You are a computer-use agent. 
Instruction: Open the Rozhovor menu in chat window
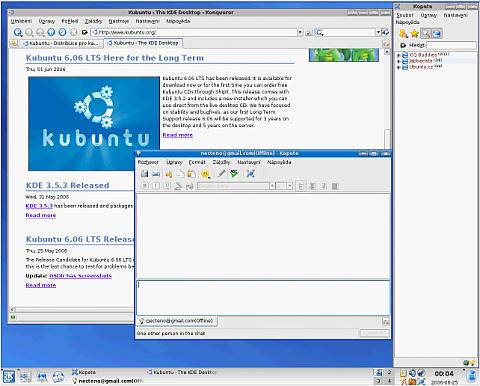(148, 162)
